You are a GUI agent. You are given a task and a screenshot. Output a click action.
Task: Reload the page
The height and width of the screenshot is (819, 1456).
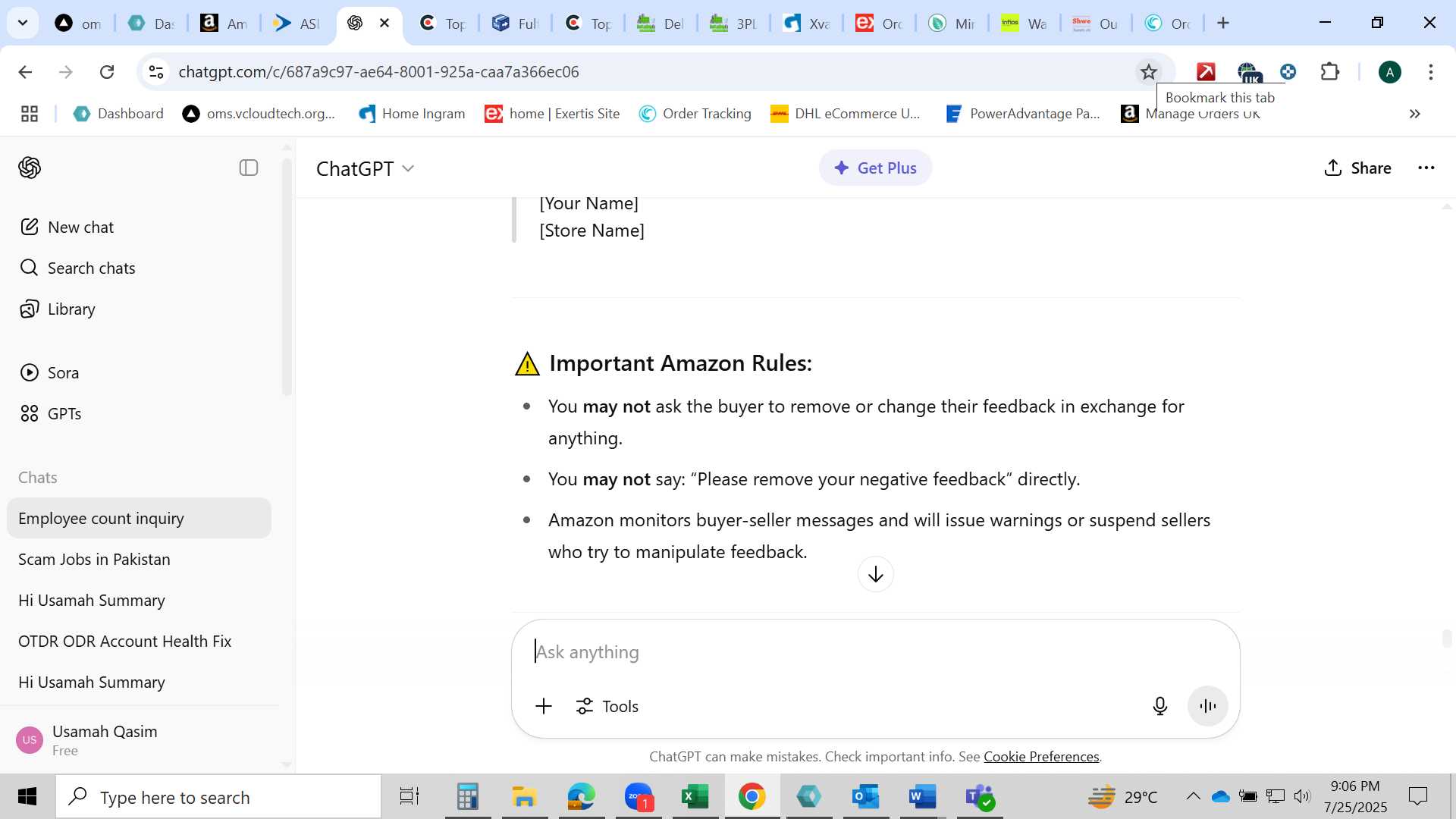pos(107,72)
